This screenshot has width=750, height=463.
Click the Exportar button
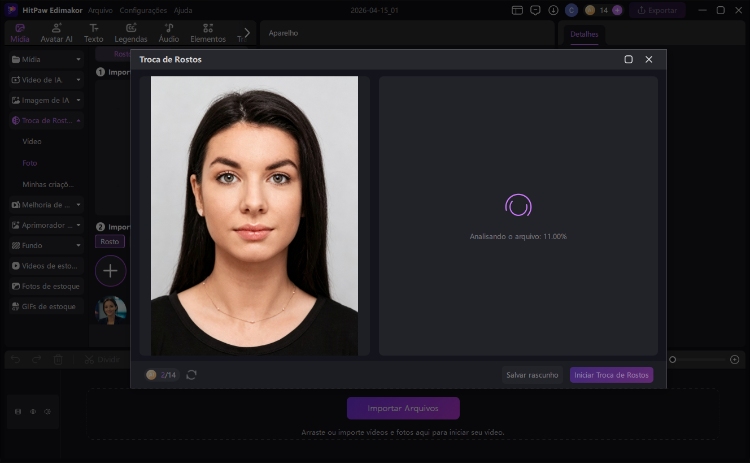657,10
